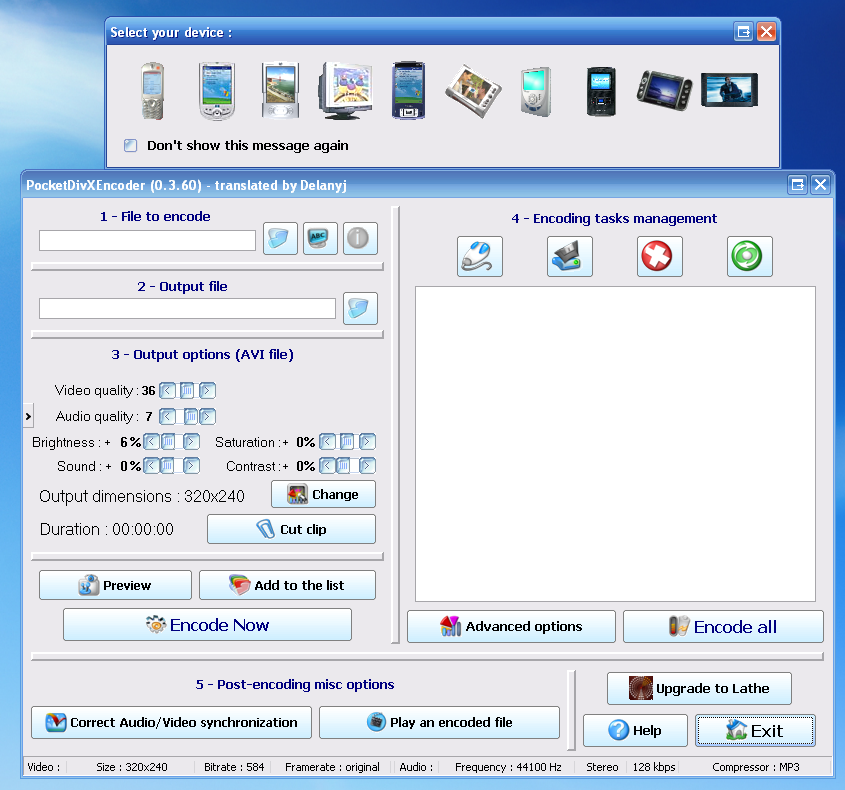
Task: Click the empty encoding tasks list area
Action: click(x=615, y=444)
